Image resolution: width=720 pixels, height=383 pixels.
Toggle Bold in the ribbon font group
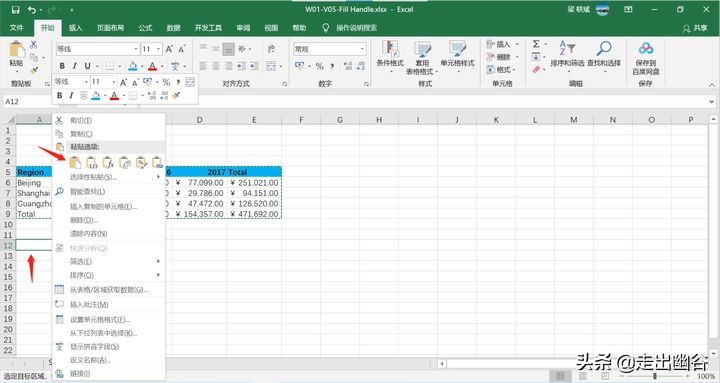pyautogui.click(x=62, y=66)
